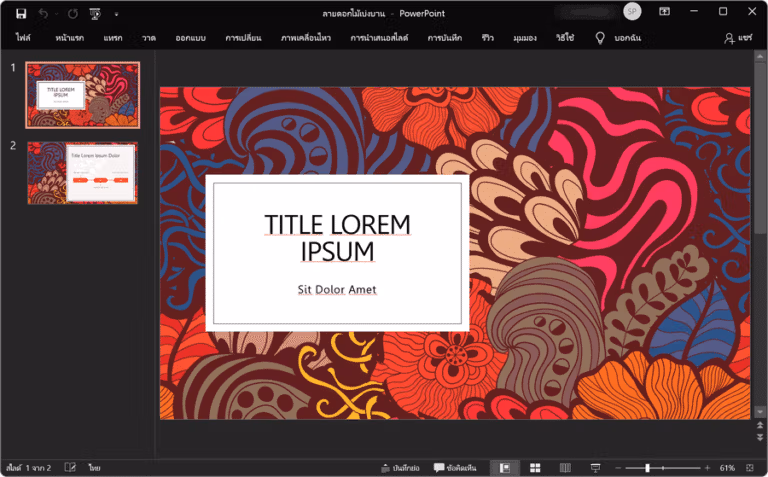This screenshot has width=768, height=477.
Task: Click the zoom in plus button
Action: [x=707, y=468]
